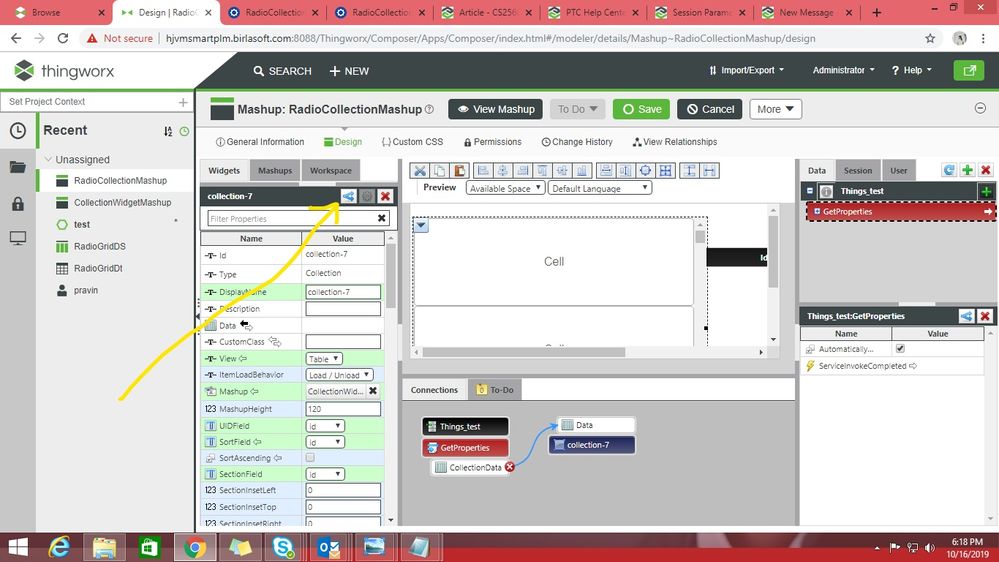
Task: Open the Browse folder icon in sidebar
Action: tap(18, 168)
